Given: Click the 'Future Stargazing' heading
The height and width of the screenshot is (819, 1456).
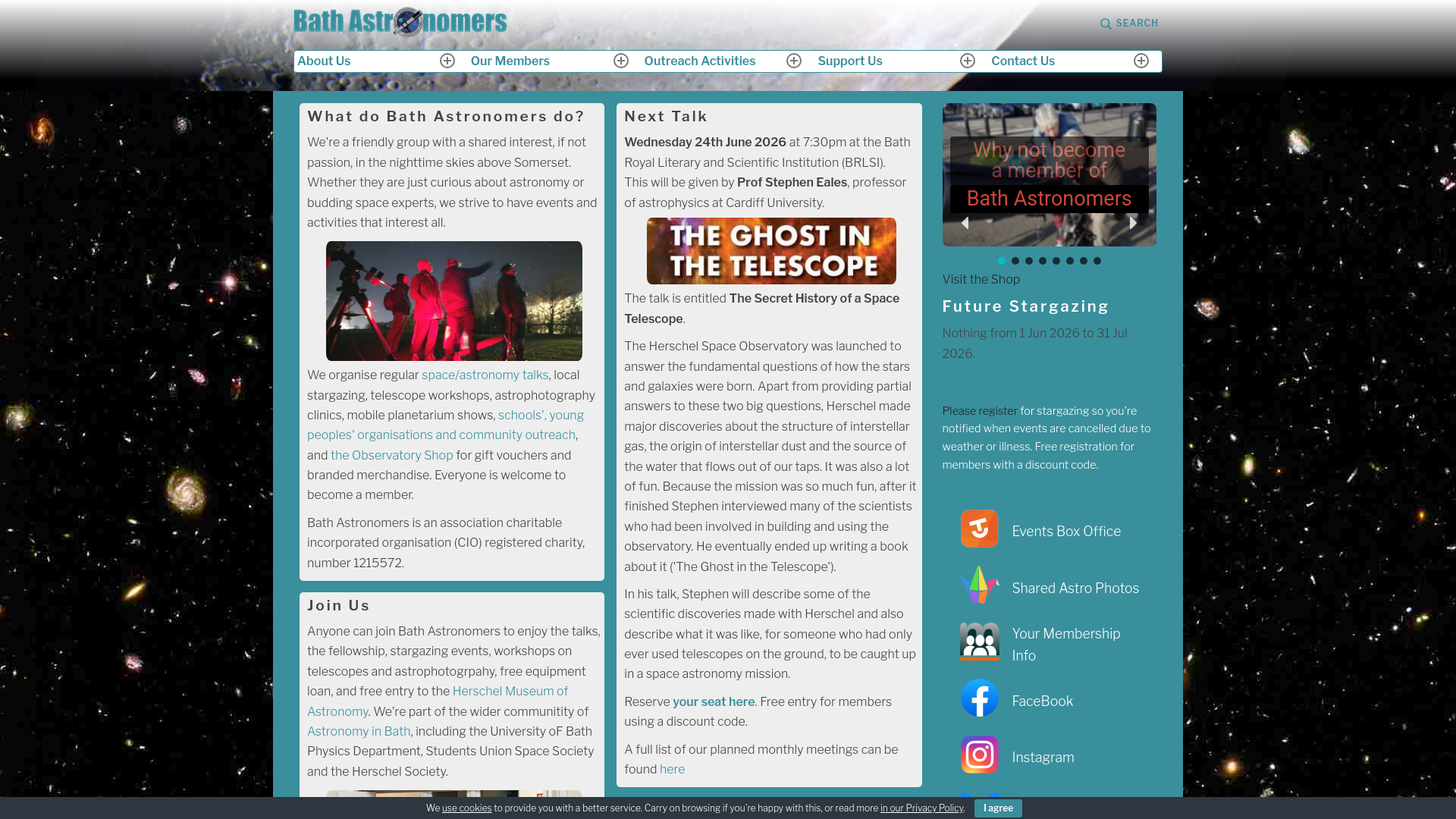Looking at the screenshot, I should click(1025, 306).
